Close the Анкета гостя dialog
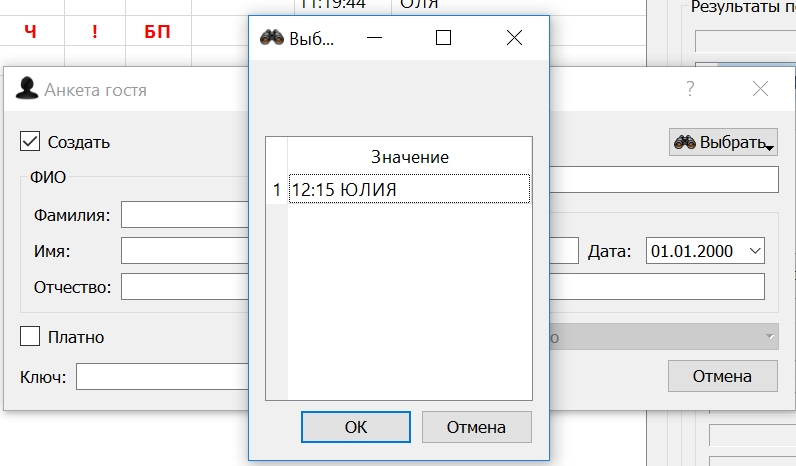Viewport: 796px width, 466px height. (x=760, y=89)
